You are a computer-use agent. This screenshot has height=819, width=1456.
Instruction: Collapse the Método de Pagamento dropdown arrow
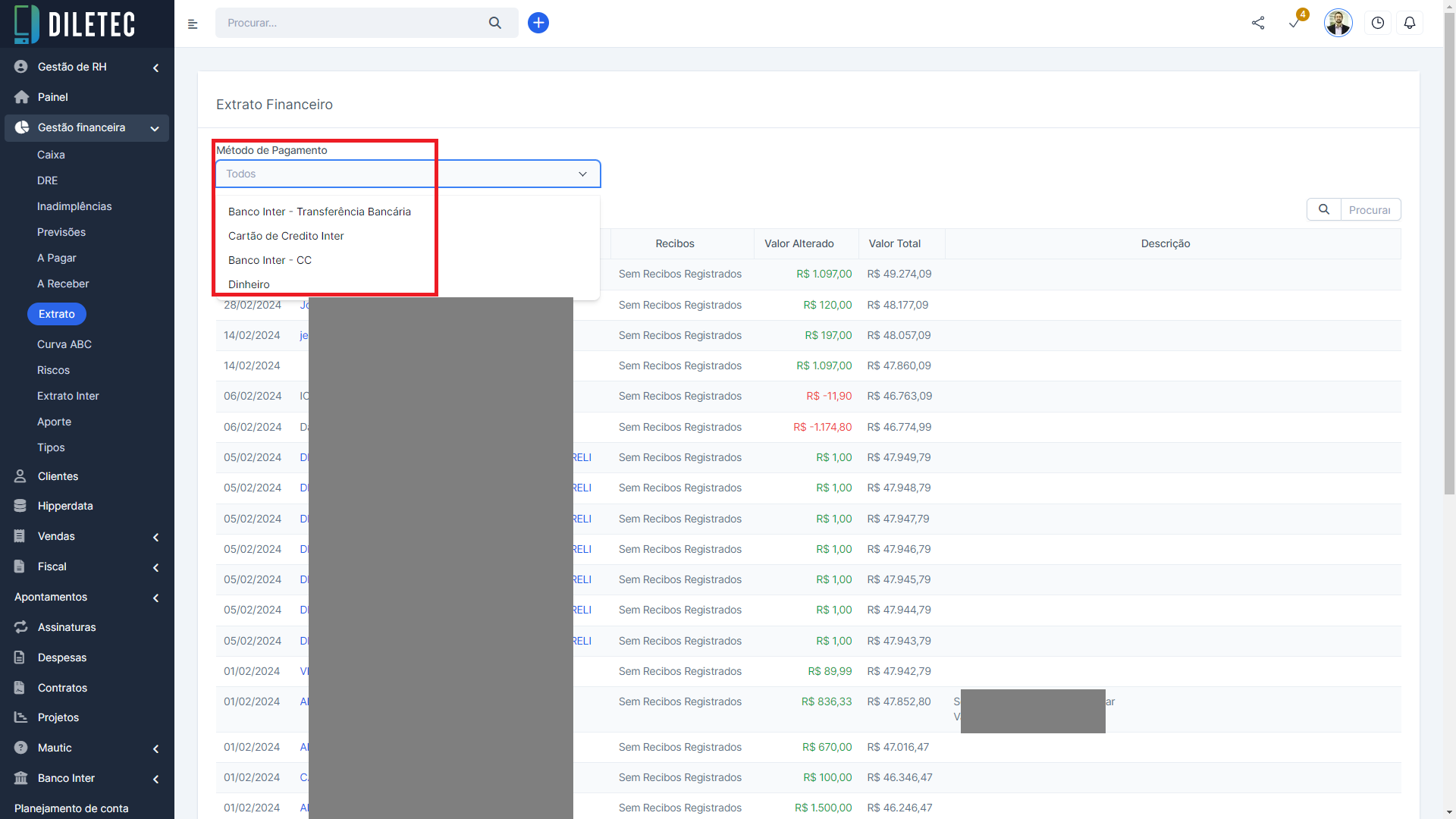click(x=582, y=174)
